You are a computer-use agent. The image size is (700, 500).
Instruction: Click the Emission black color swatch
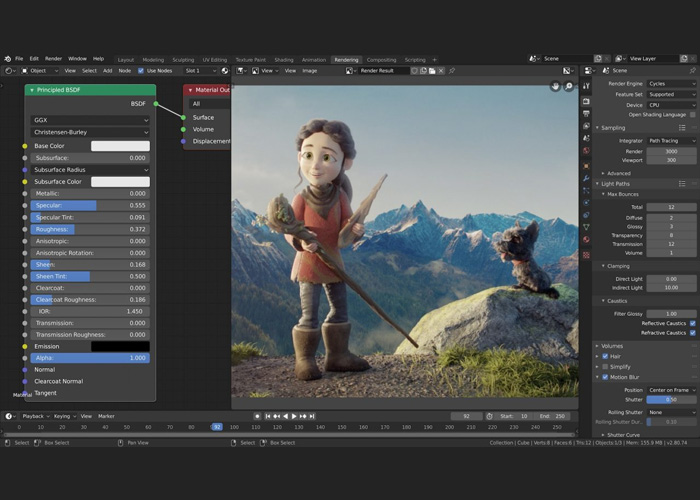point(121,346)
